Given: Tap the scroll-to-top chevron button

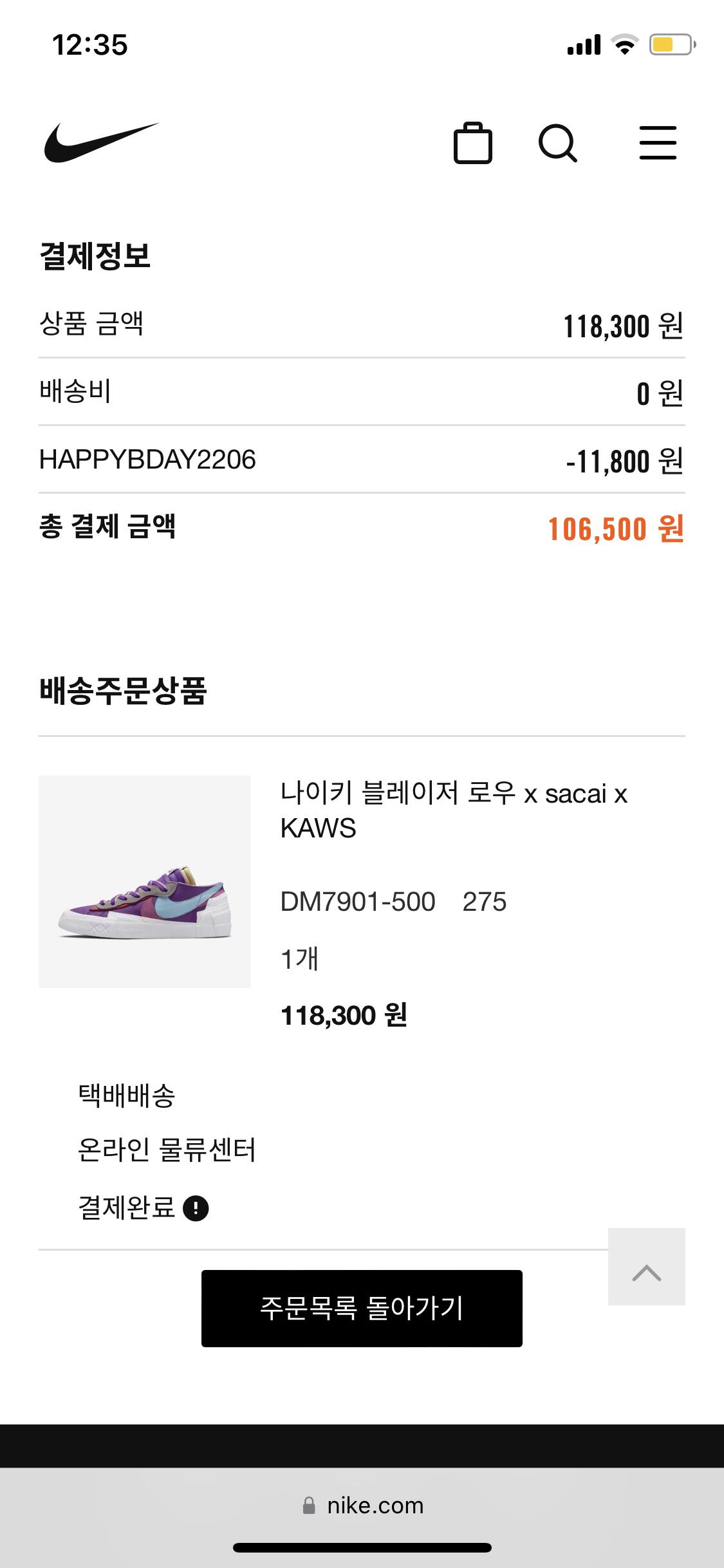Looking at the screenshot, I should [x=647, y=1267].
